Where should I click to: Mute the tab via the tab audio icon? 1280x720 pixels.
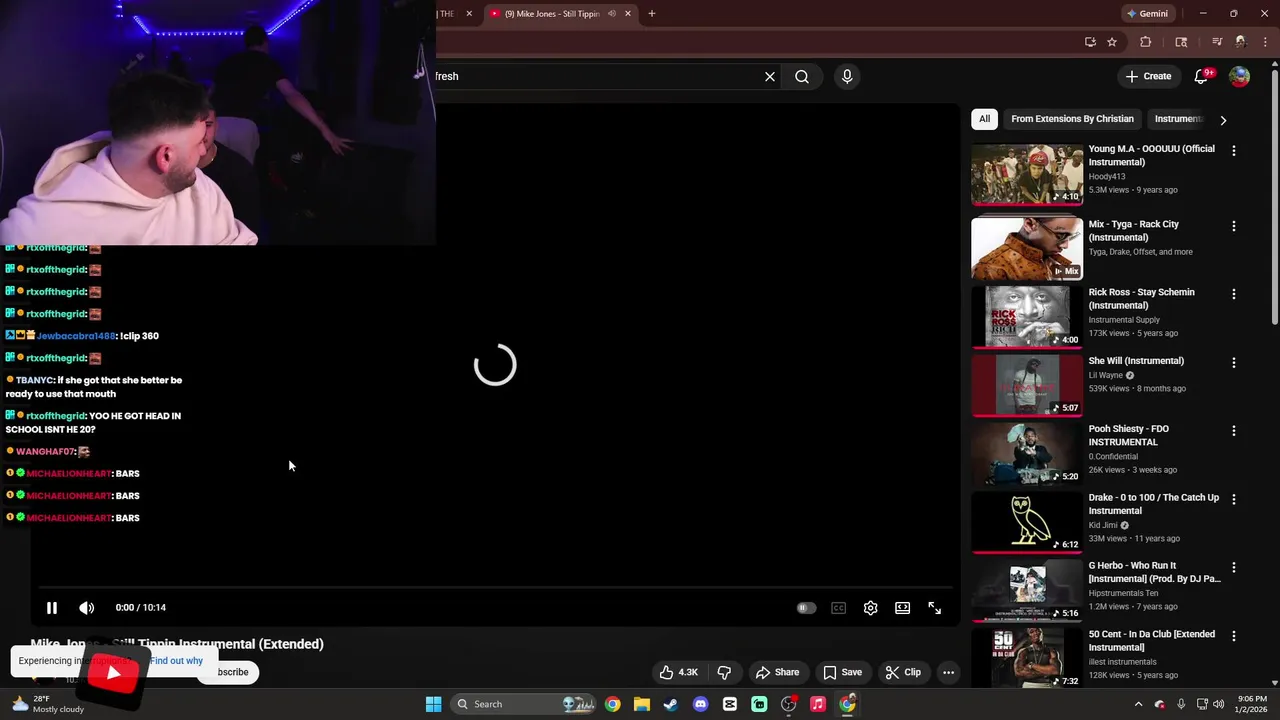coord(611,14)
